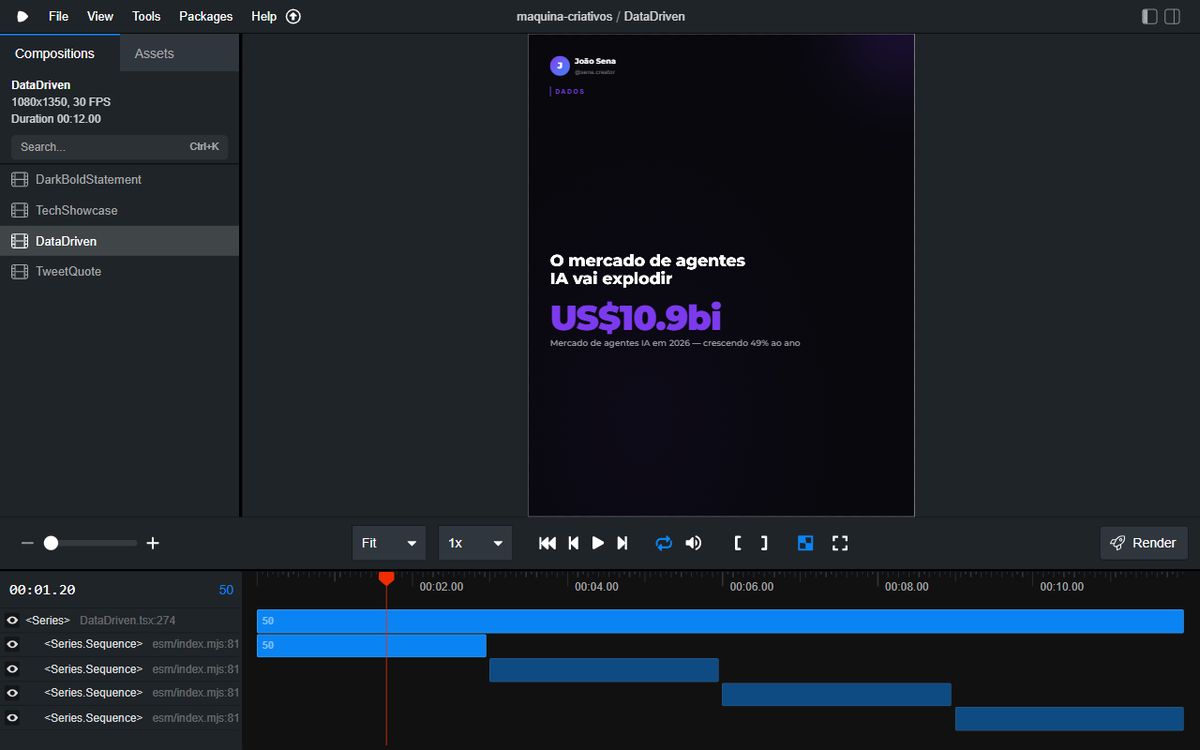Click the 1080x1350, 30 FPS info text

coord(61,102)
